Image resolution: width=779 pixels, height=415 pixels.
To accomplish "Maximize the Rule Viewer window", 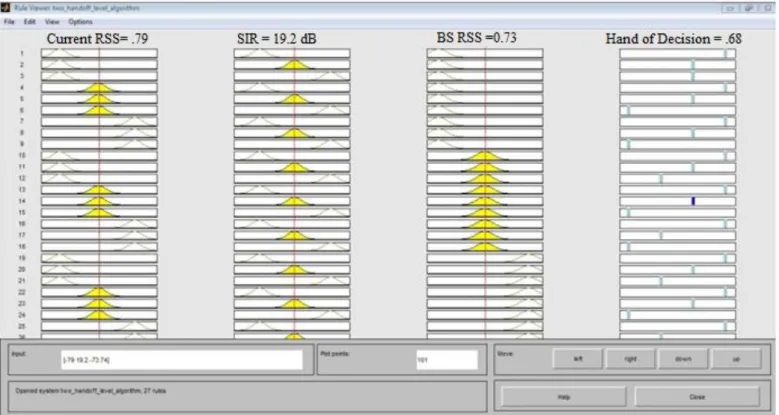I will pos(749,8).
